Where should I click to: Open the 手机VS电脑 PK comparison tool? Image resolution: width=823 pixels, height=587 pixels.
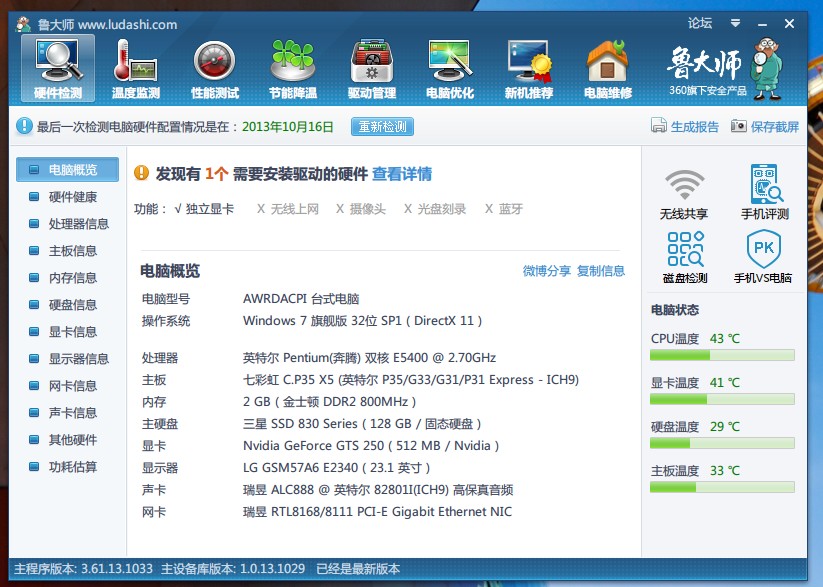pyautogui.click(x=763, y=256)
